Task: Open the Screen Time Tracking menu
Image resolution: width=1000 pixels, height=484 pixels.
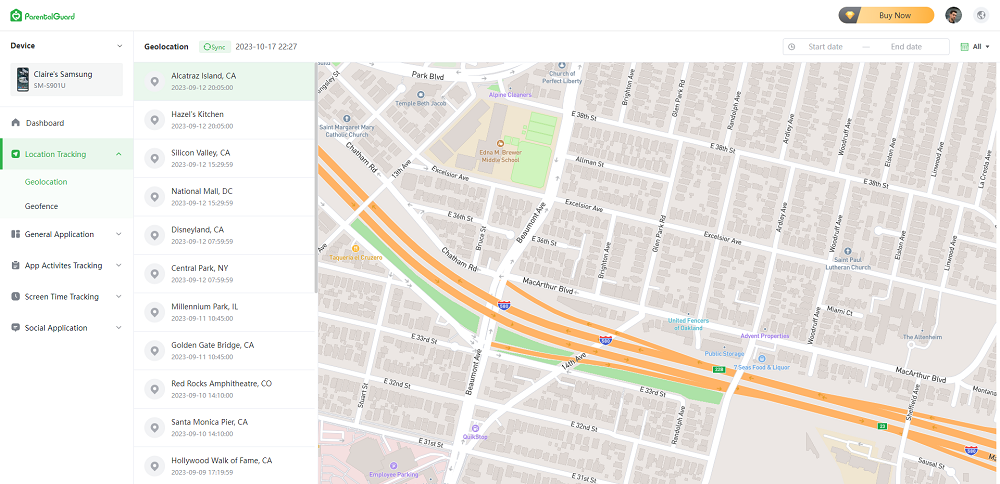Action: coord(66,297)
